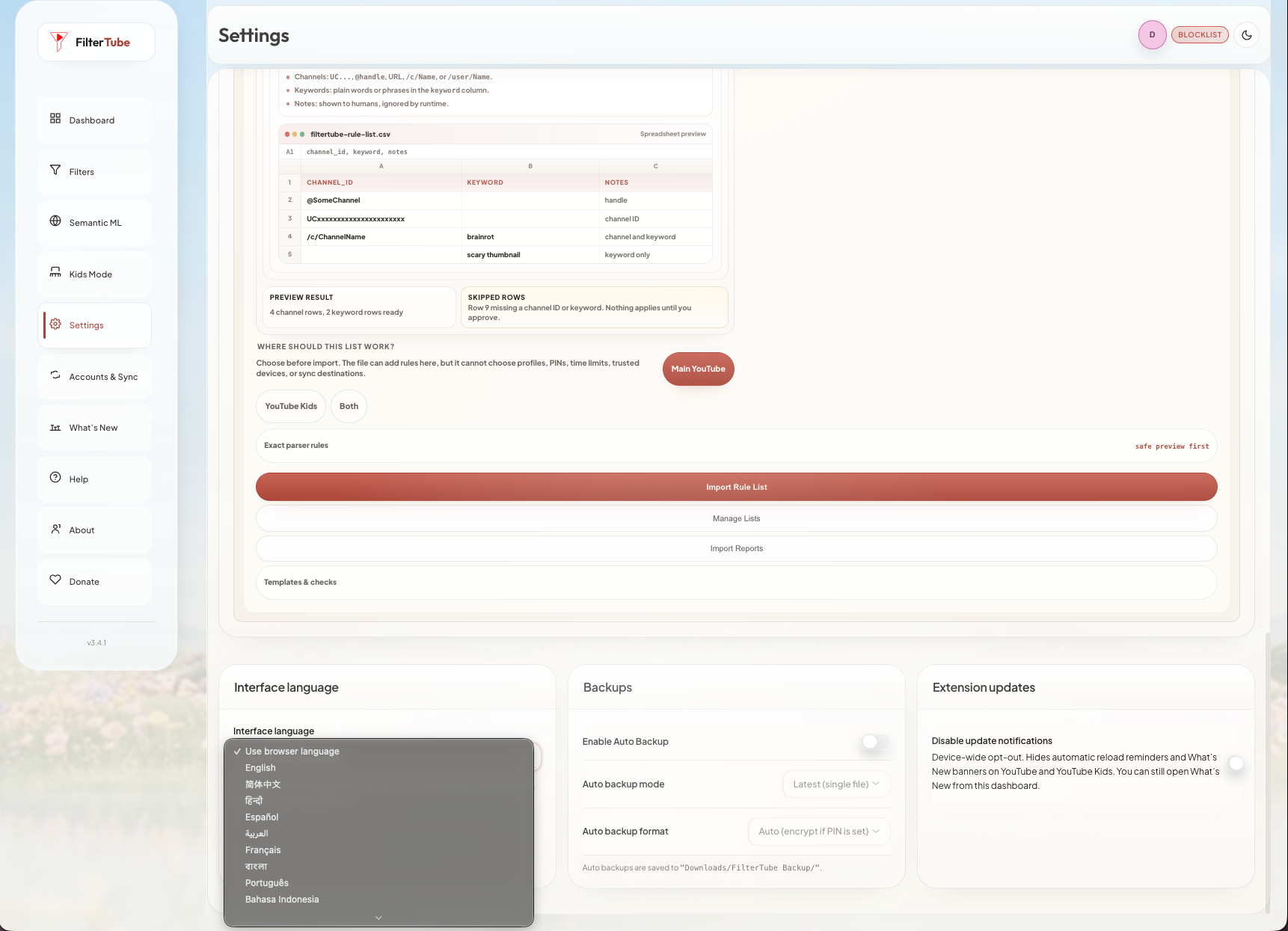The image size is (1288, 931).
Task: Click brainrot keyword cell
Action: (530, 237)
